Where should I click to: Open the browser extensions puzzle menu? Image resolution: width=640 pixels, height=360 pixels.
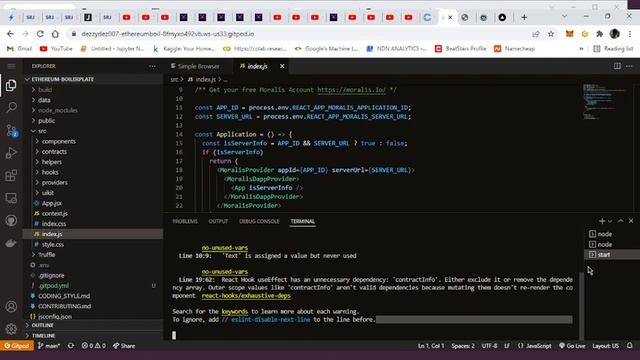(x=599, y=34)
